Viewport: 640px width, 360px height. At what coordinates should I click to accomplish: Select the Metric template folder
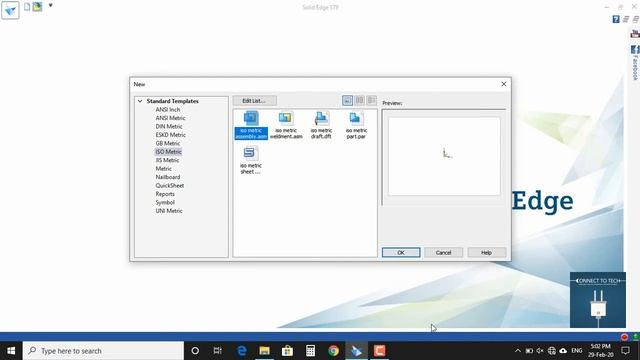[x=163, y=169]
